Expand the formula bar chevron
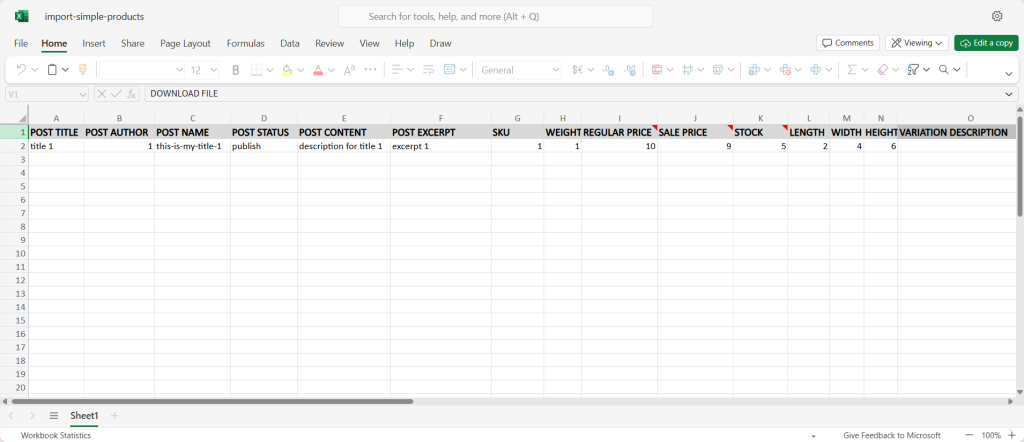The image size is (1024, 442). click(1010, 94)
